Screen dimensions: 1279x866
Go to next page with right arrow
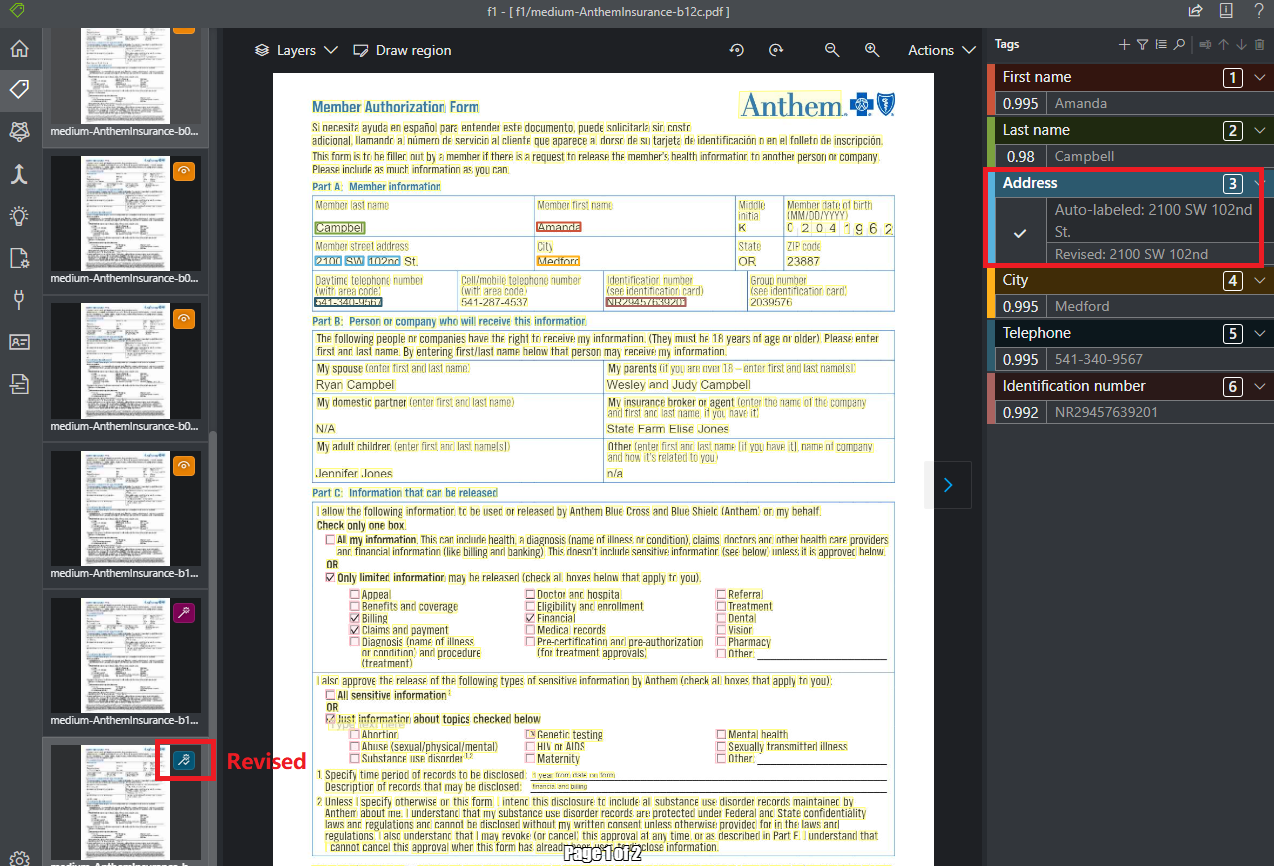pyautogui.click(x=948, y=485)
